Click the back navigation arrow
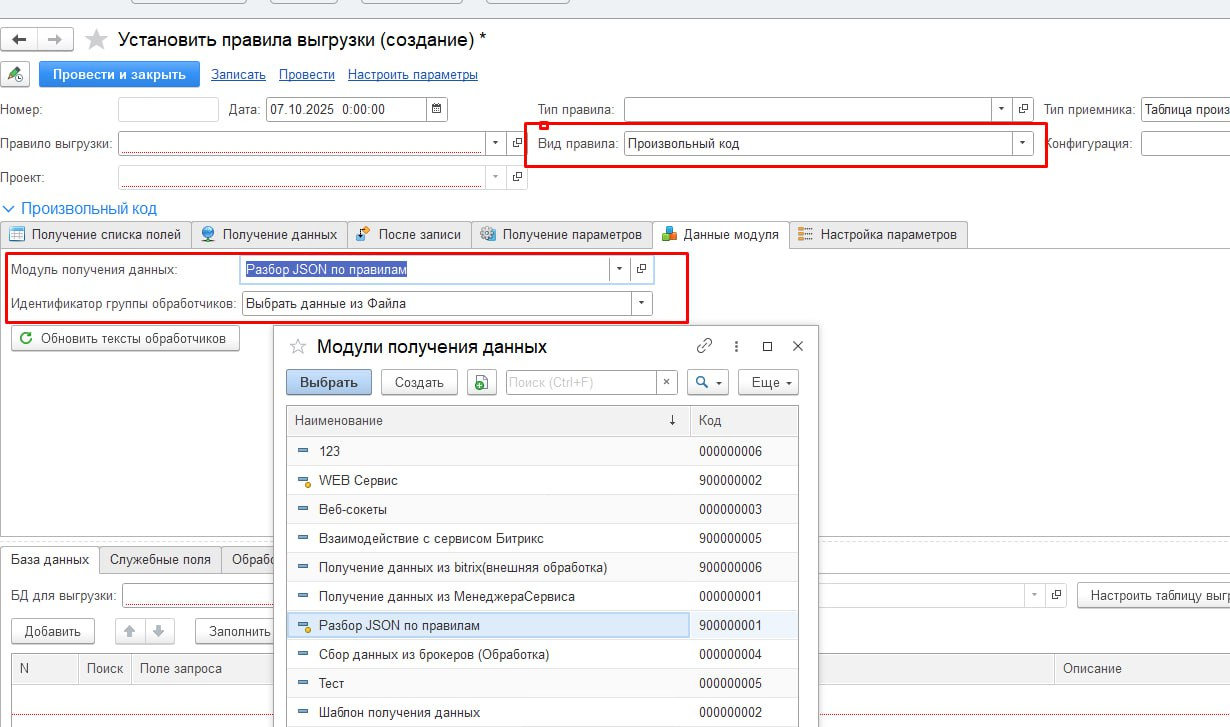Screen dimensions: 1230x727 coord(19,39)
